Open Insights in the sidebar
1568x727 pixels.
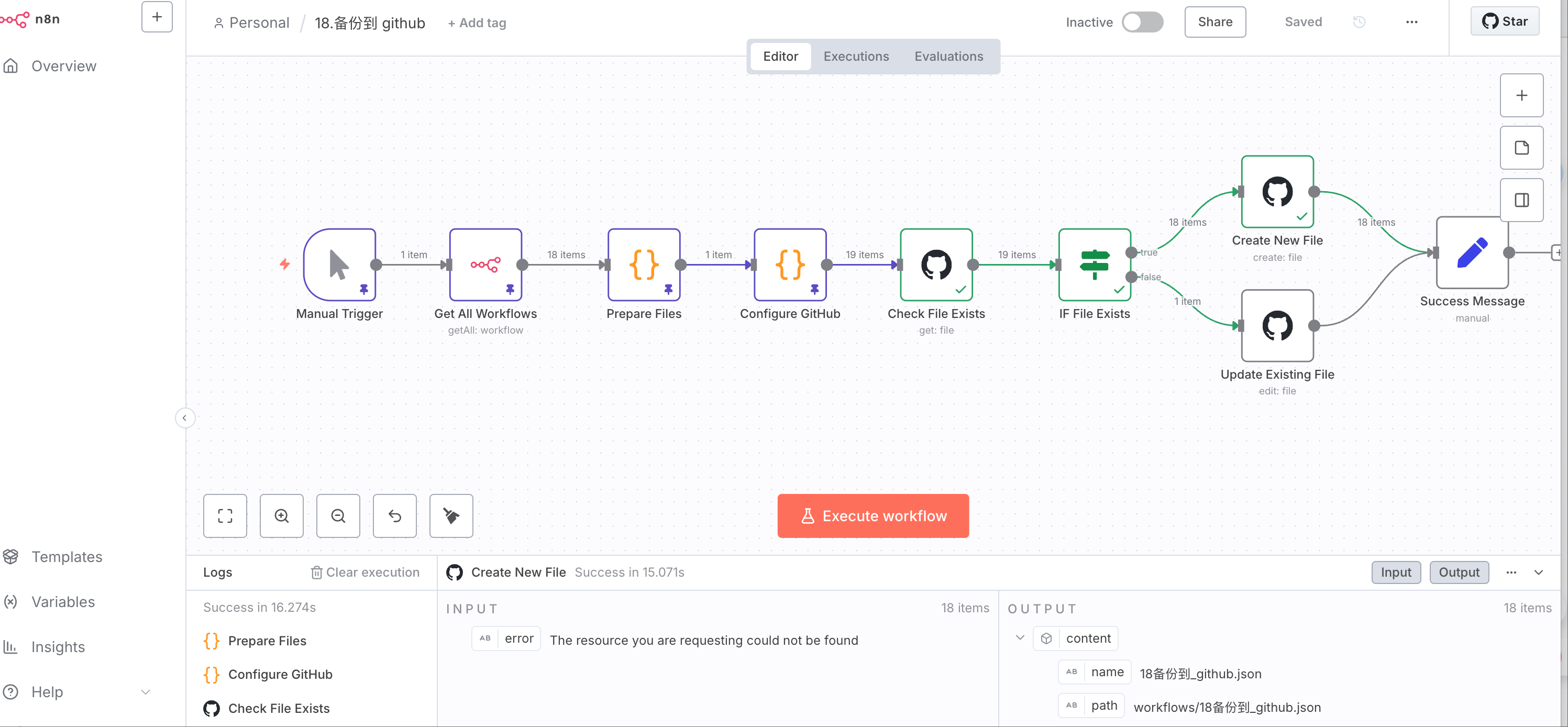click(58, 647)
